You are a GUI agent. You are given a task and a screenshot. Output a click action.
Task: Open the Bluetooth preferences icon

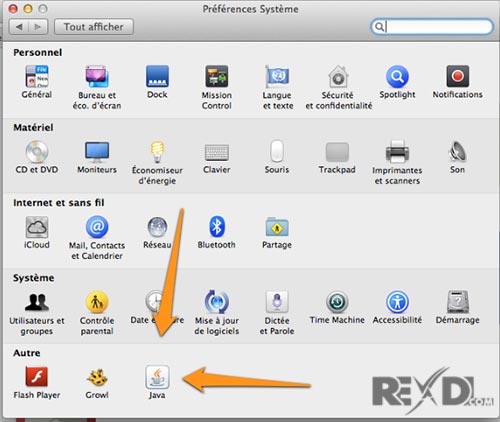pyautogui.click(x=217, y=227)
